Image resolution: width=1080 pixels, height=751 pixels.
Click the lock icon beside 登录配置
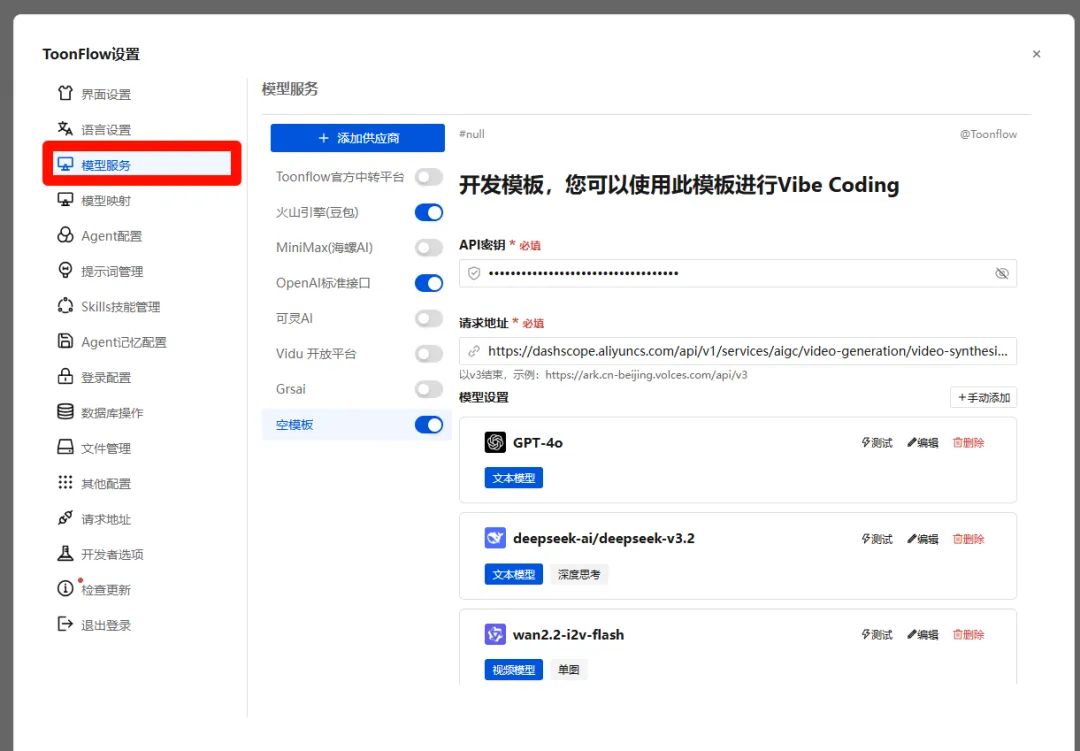tap(65, 376)
